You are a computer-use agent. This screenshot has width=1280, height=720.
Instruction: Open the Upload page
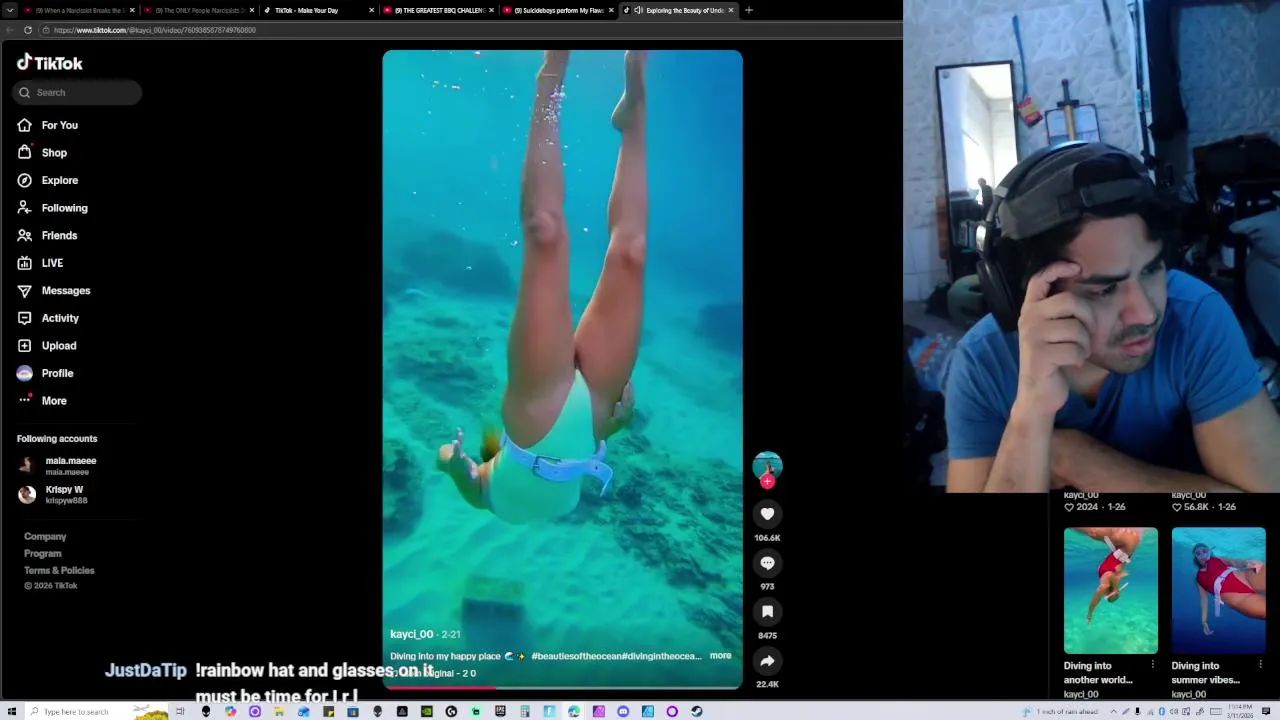46,345
